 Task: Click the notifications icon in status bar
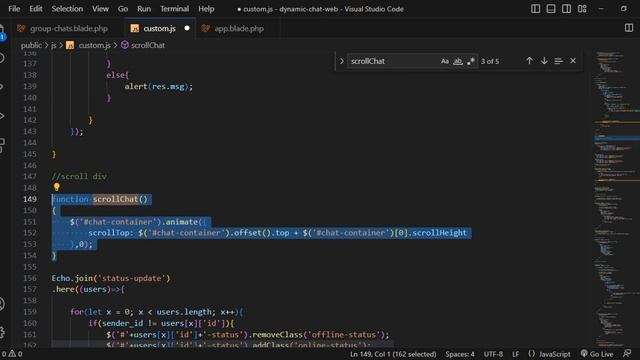point(627,353)
